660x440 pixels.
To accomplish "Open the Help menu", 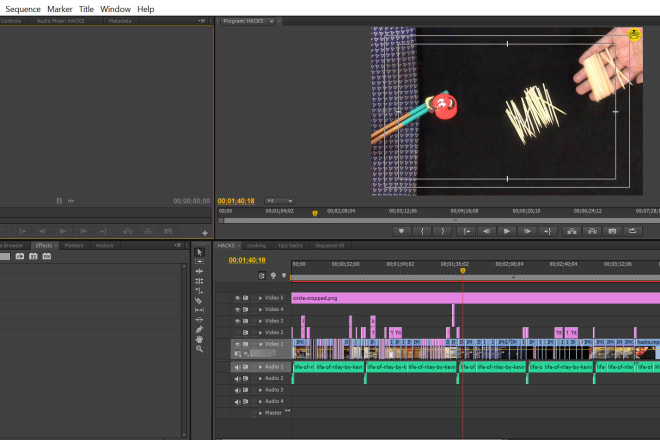I will [x=146, y=9].
